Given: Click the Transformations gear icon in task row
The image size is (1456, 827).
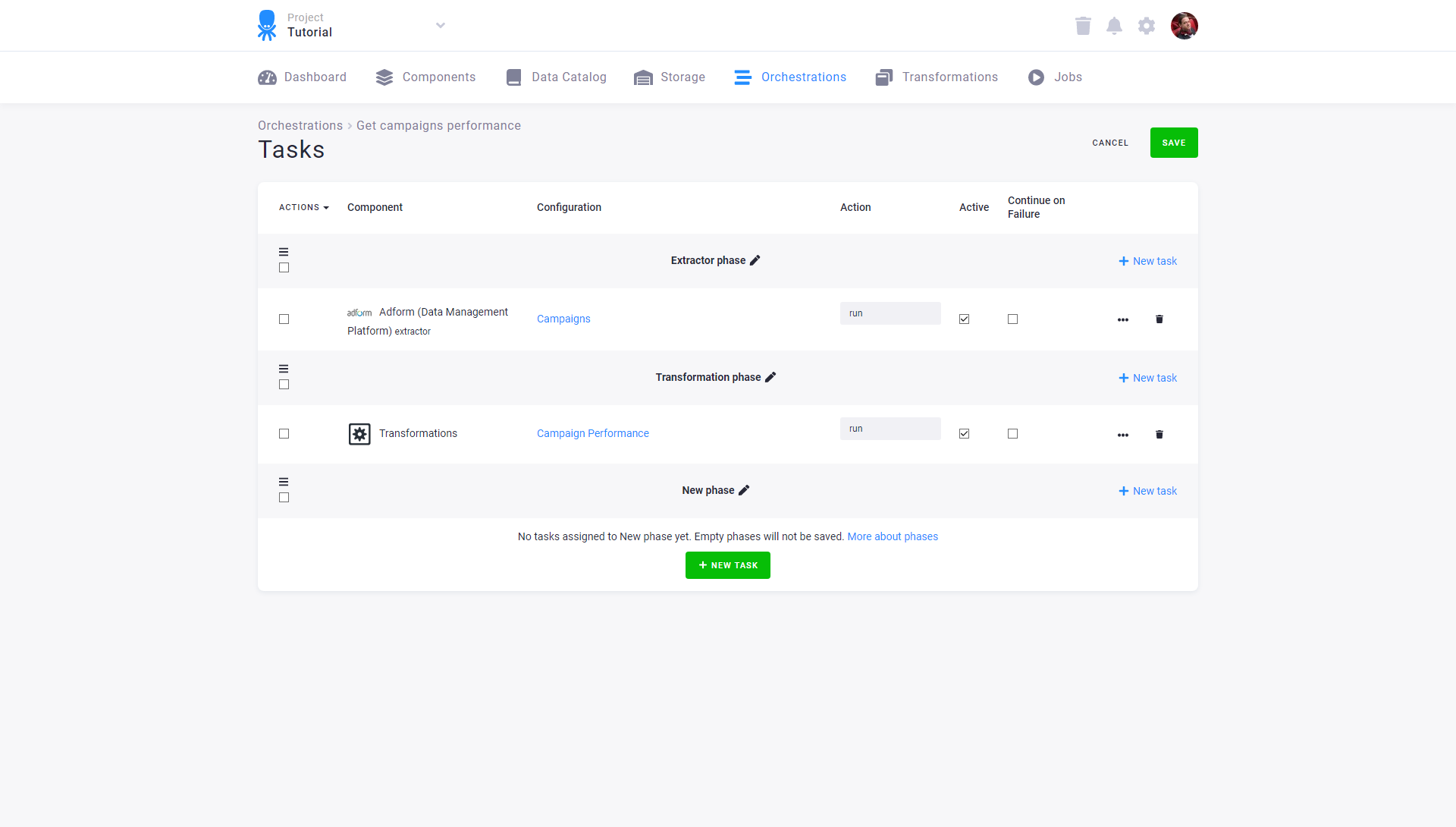Looking at the screenshot, I should 359,433.
